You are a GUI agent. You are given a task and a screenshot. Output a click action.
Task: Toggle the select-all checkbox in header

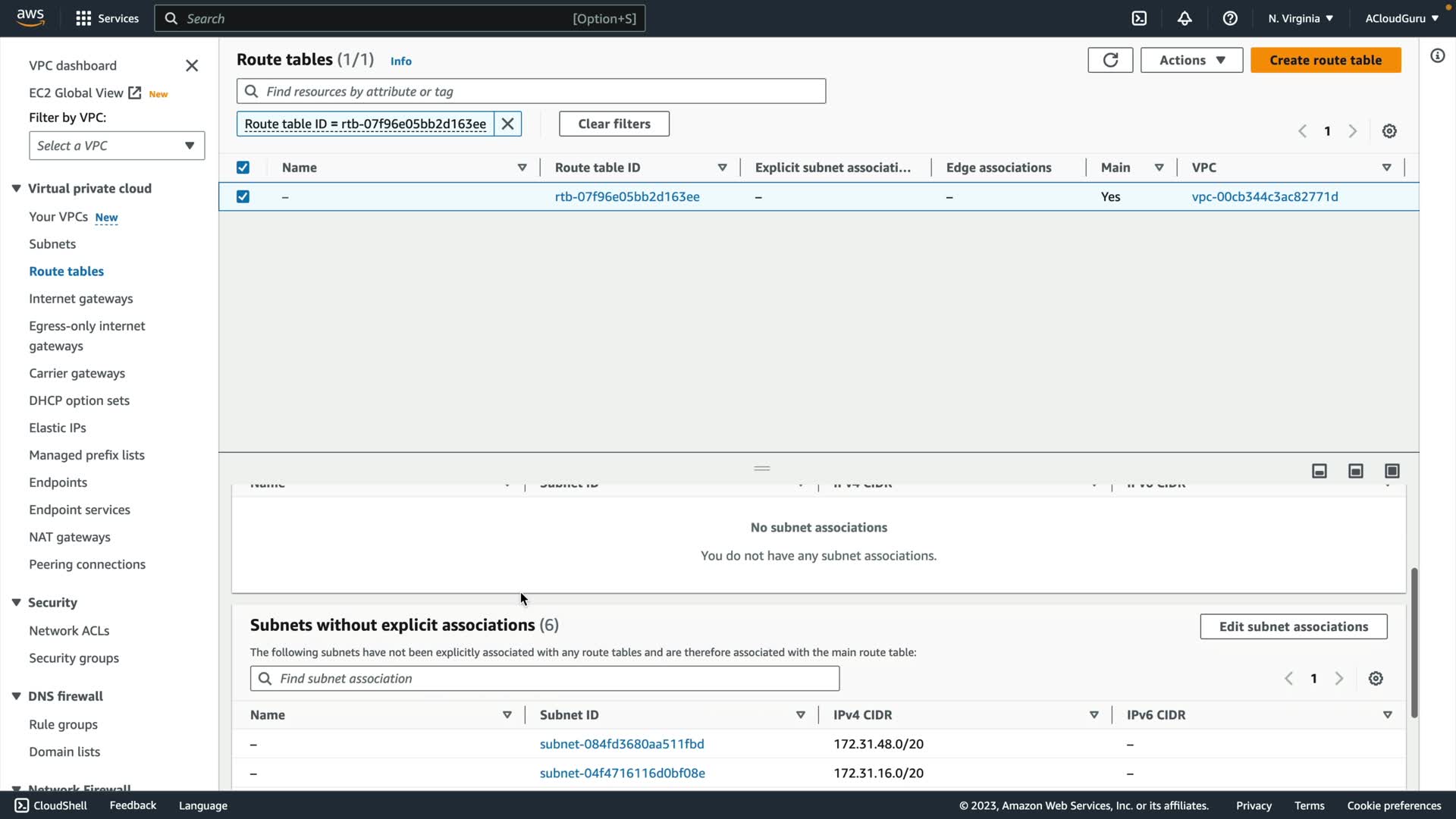(243, 168)
